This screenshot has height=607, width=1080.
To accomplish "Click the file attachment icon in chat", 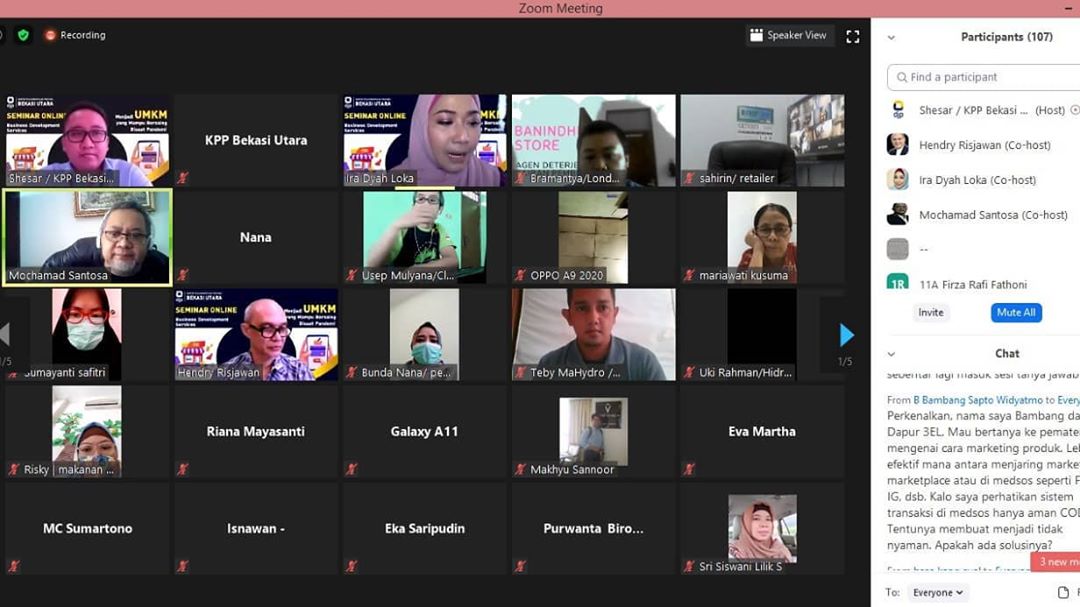I will click(x=1063, y=592).
